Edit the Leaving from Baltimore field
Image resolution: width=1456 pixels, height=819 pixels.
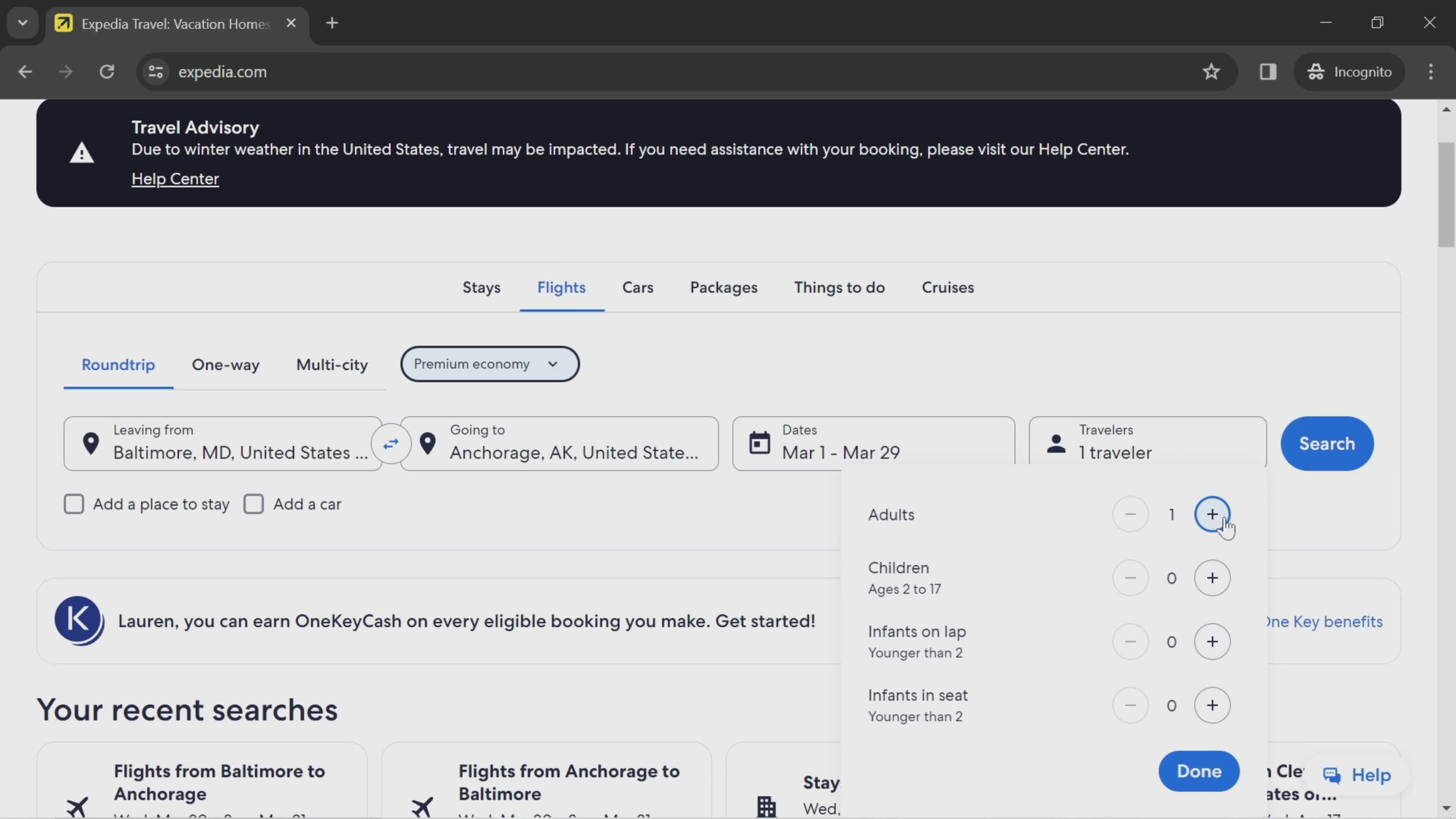[x=223, y=444]
